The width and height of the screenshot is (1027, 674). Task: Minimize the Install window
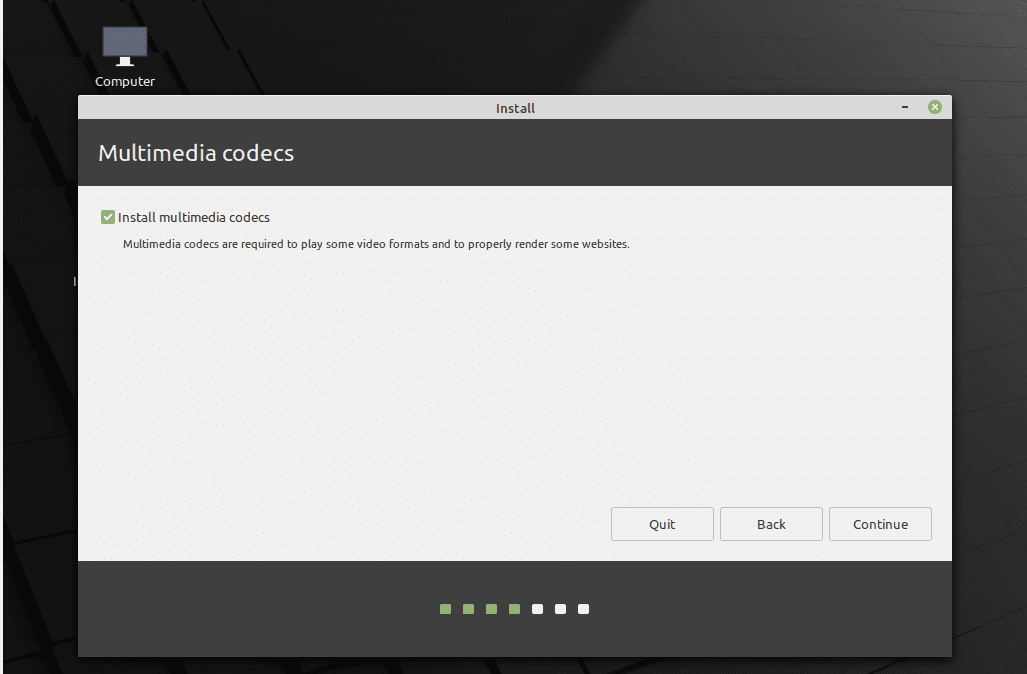click(x=904, y=107)
